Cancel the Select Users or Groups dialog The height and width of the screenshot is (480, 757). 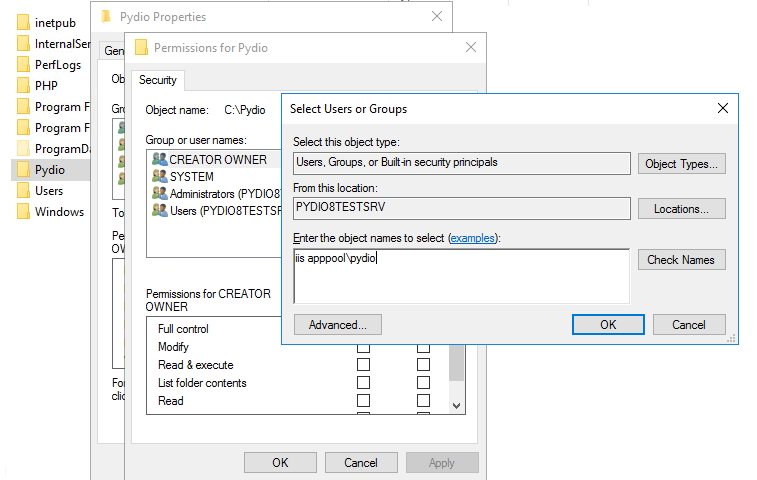(689, 325)
